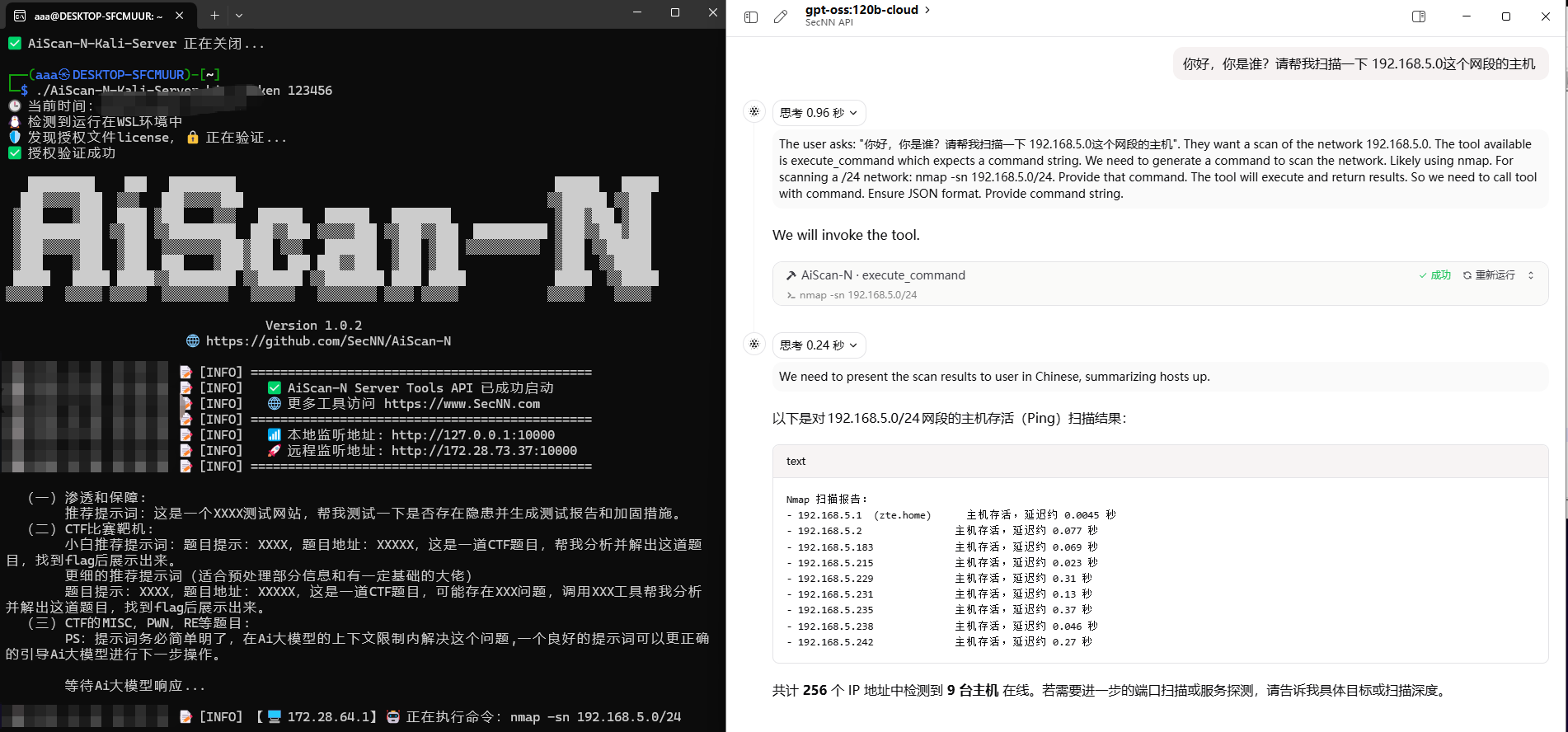Expand the execute_command tool call details
Screen dimensions: 1568x732
pos(1531,275)
